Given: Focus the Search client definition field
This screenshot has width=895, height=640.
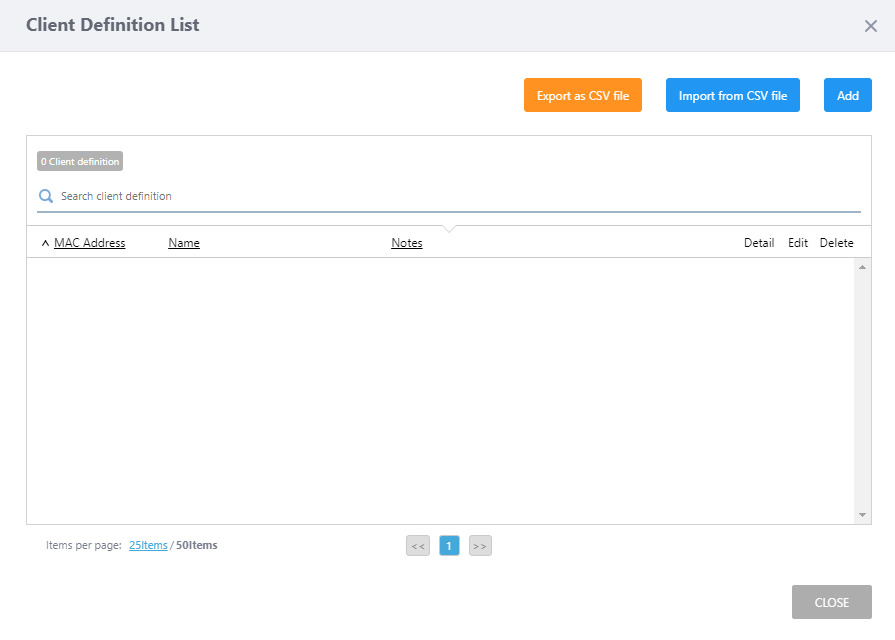Looking at the screenshot, I should (x=450, y=197).
